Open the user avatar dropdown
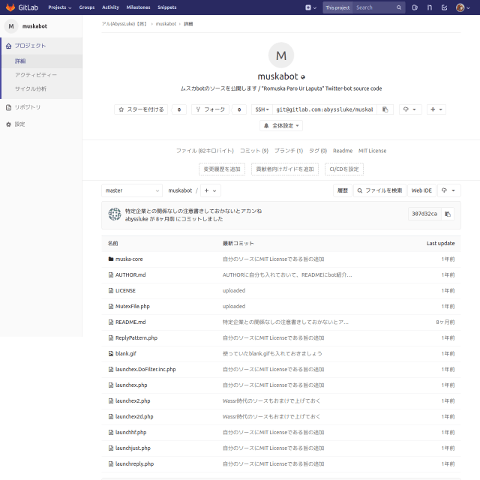 [x=463, y=7]
